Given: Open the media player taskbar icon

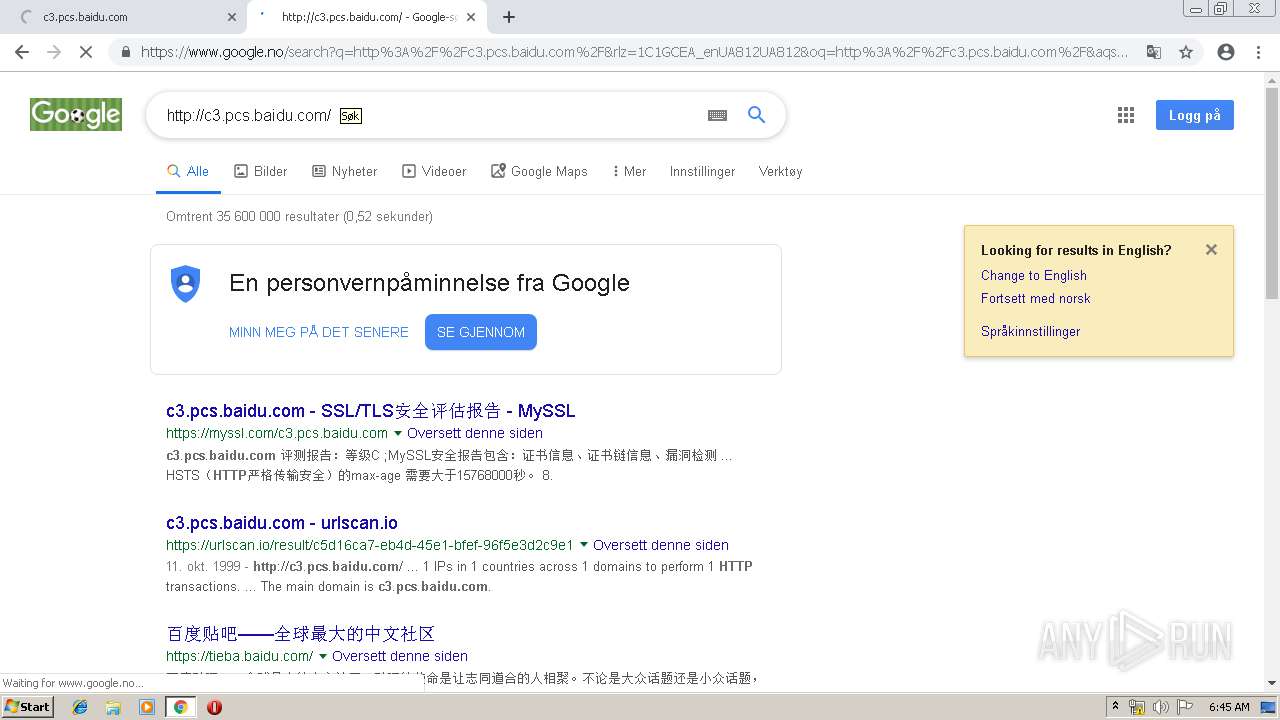Looking at the screenshot, I should [147, 707].
